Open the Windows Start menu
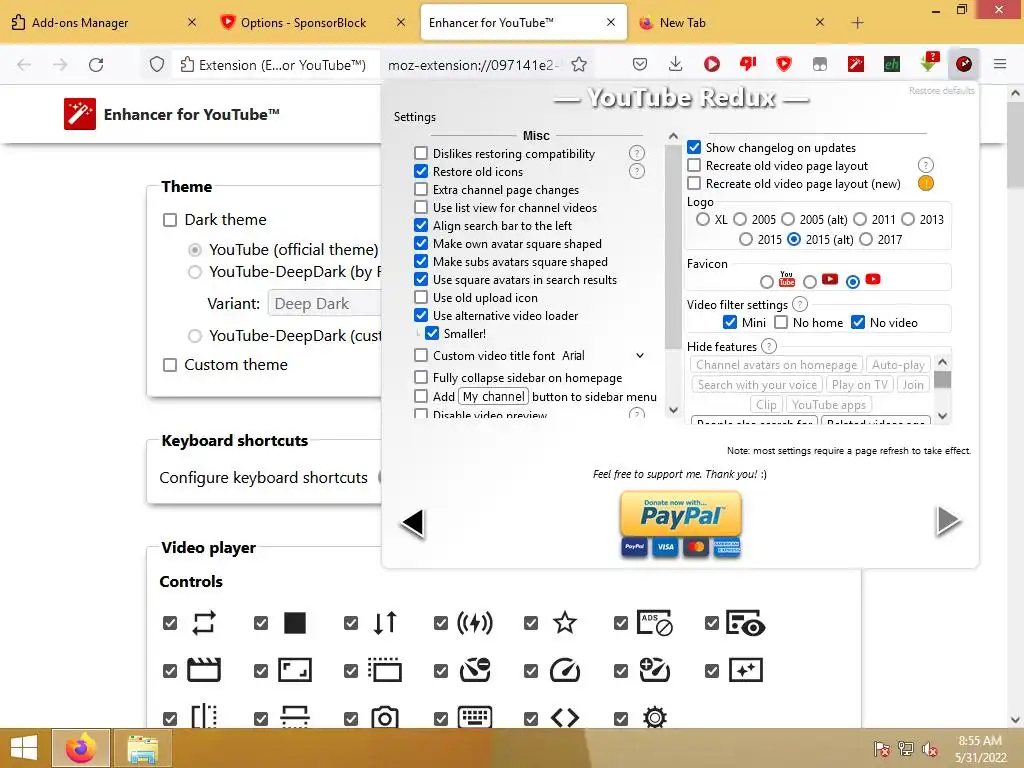 pos(24,748)
